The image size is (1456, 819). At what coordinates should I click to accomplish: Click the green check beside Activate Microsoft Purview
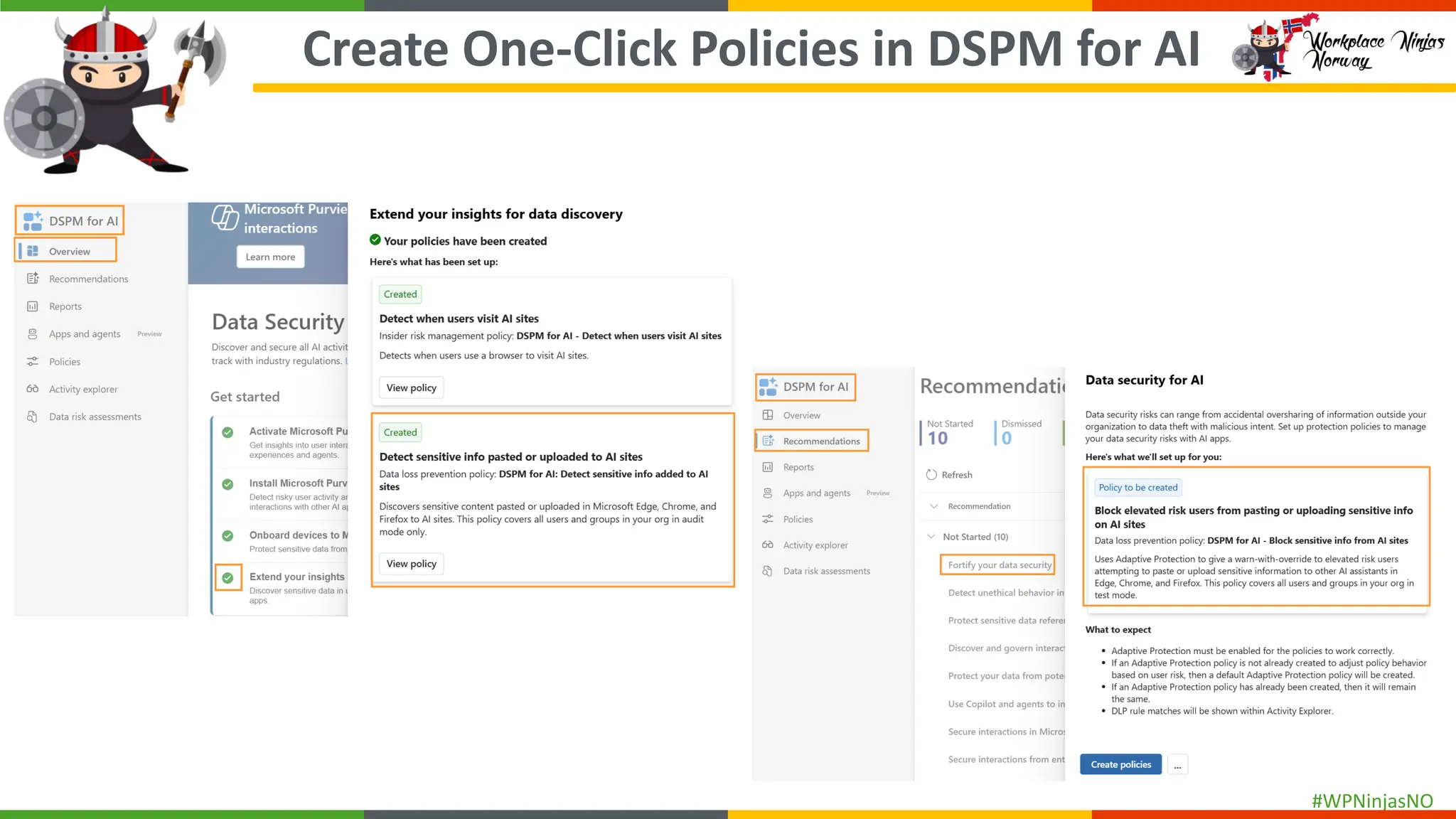point(227,432)
